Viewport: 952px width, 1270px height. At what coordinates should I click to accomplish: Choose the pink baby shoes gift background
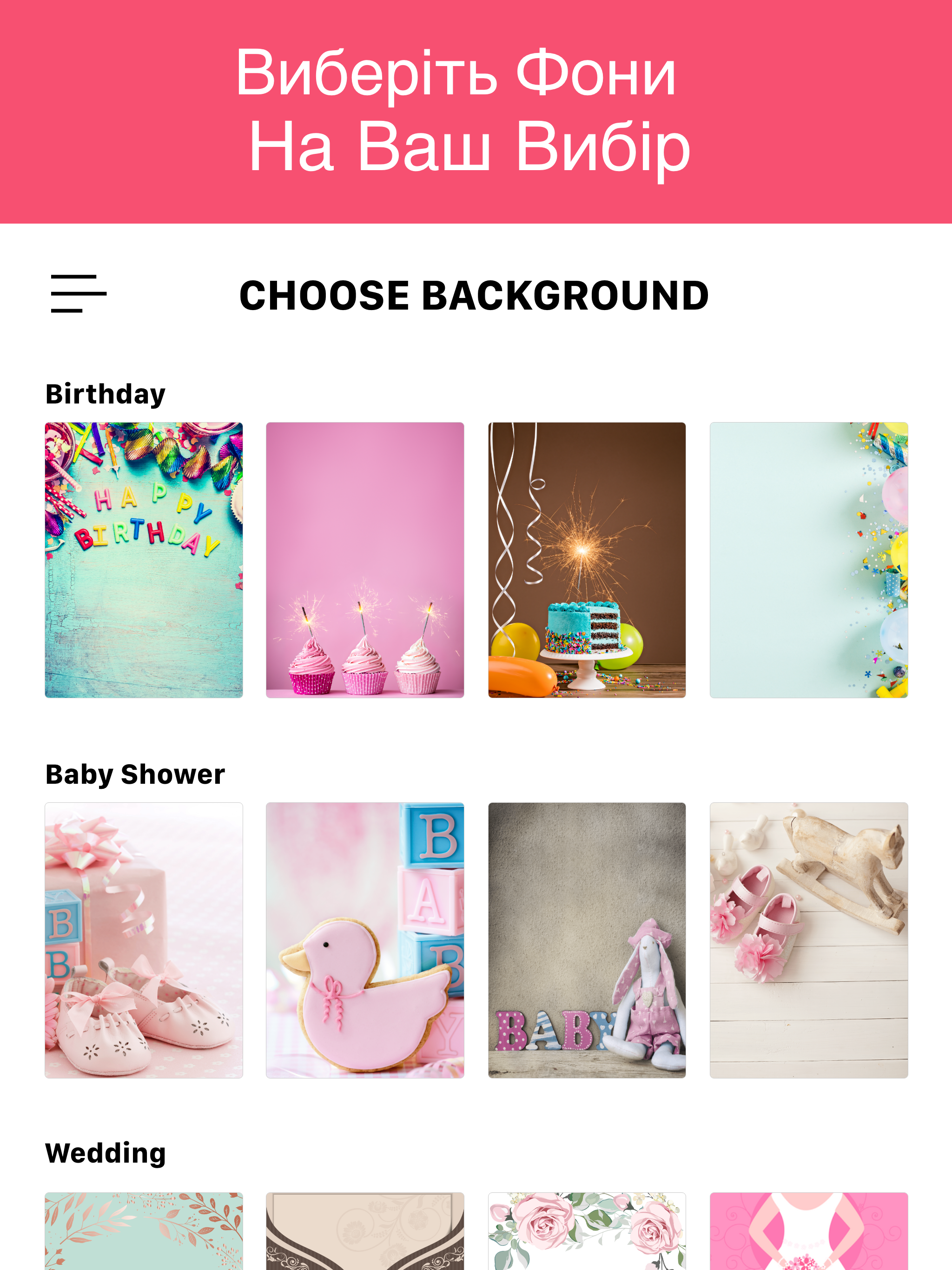click(x=144, y=940)
